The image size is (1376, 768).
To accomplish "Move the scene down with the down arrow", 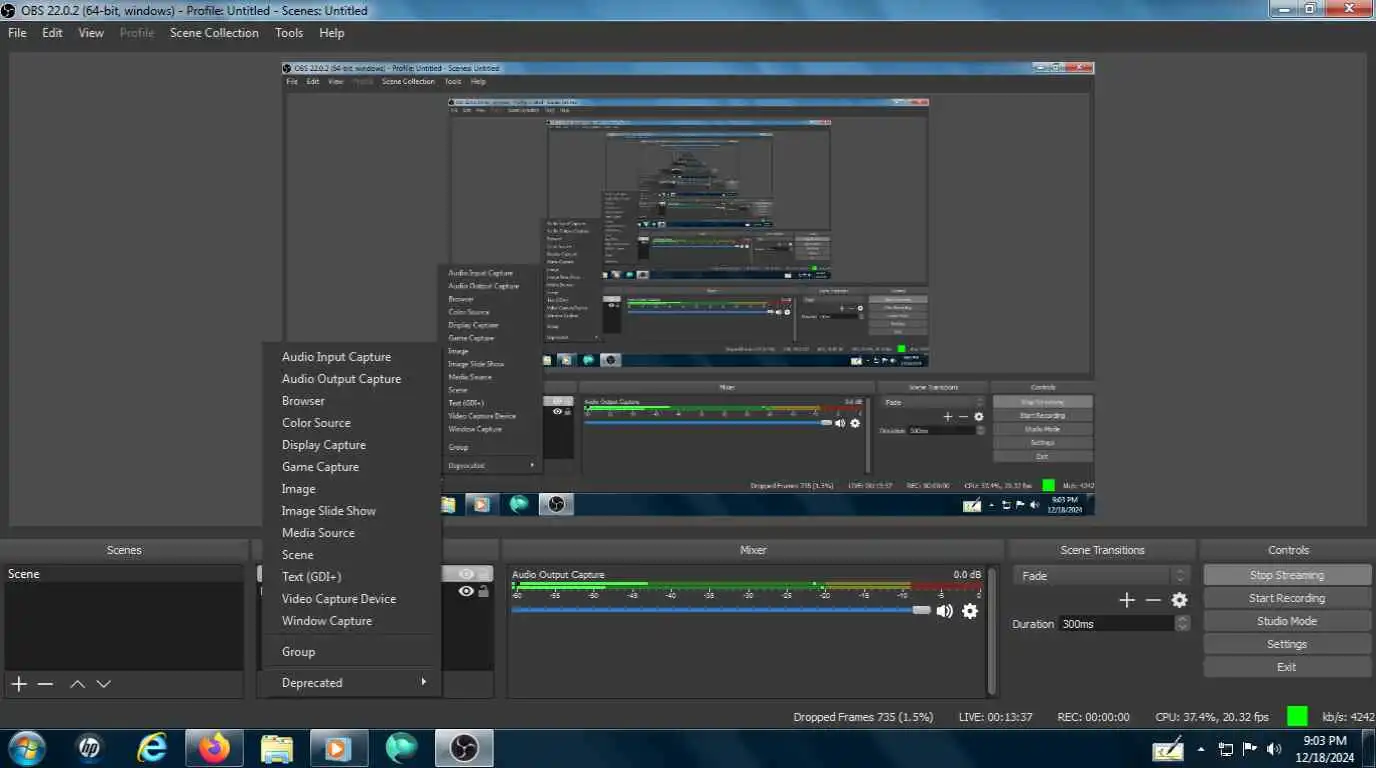I will click(x=103, y=684).
